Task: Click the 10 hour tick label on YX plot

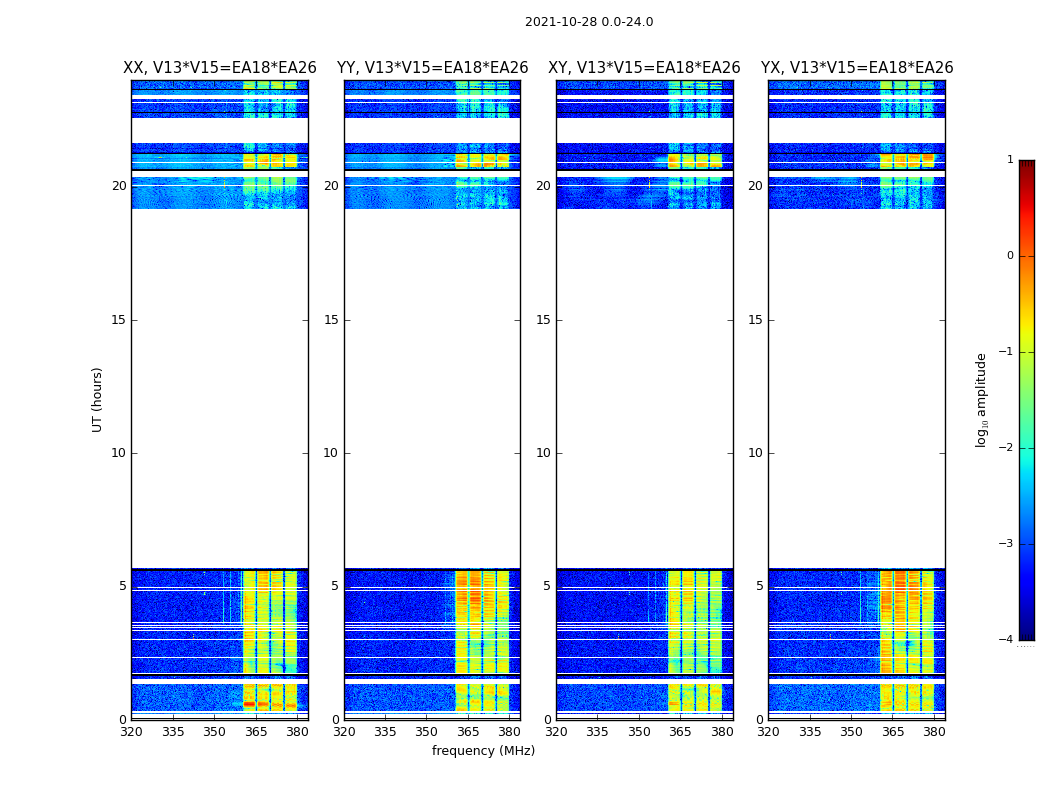Action: (755, 453)
